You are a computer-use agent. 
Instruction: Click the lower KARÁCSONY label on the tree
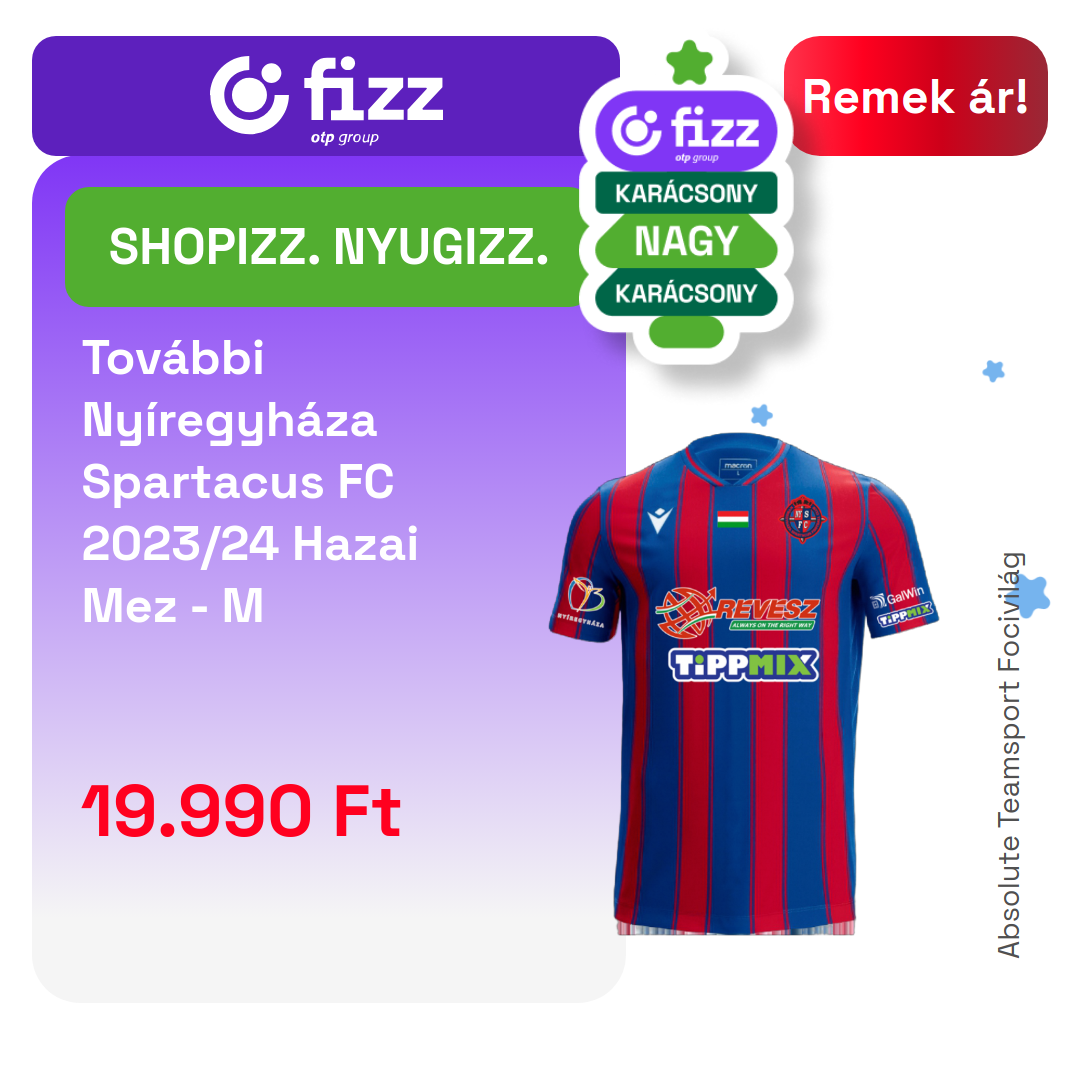(x=686, y=293)
